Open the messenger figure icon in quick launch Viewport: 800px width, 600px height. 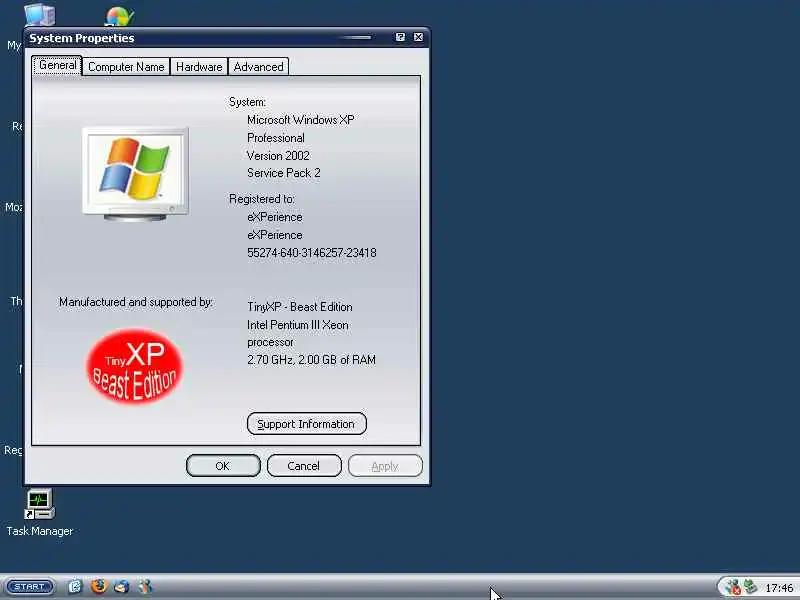(145, 586)
